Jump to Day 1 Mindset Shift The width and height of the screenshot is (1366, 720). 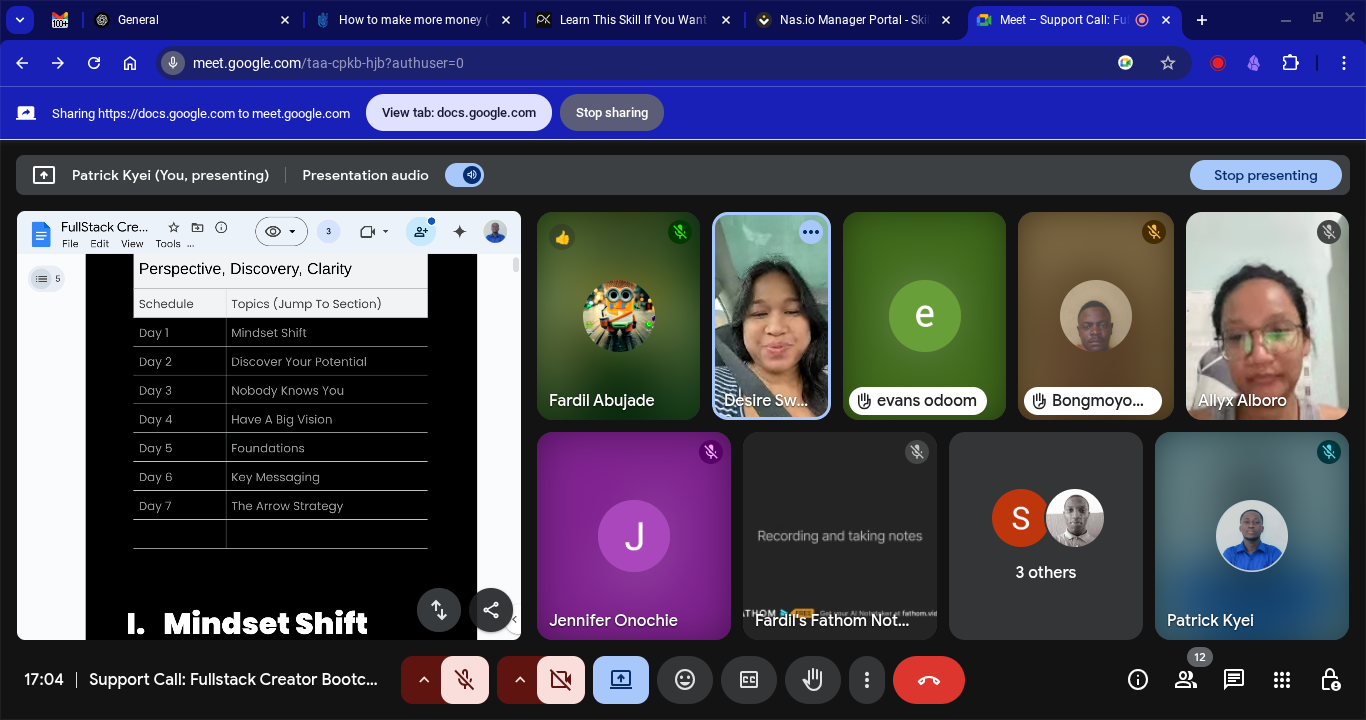(269, 333)
